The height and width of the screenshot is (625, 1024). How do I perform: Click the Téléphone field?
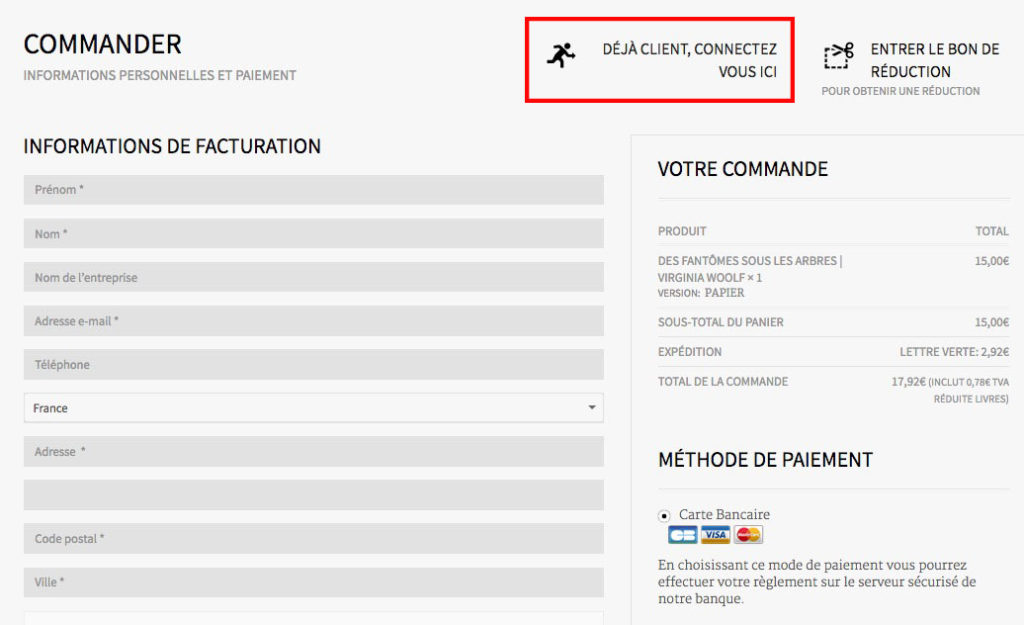click(x=313, y=364)
